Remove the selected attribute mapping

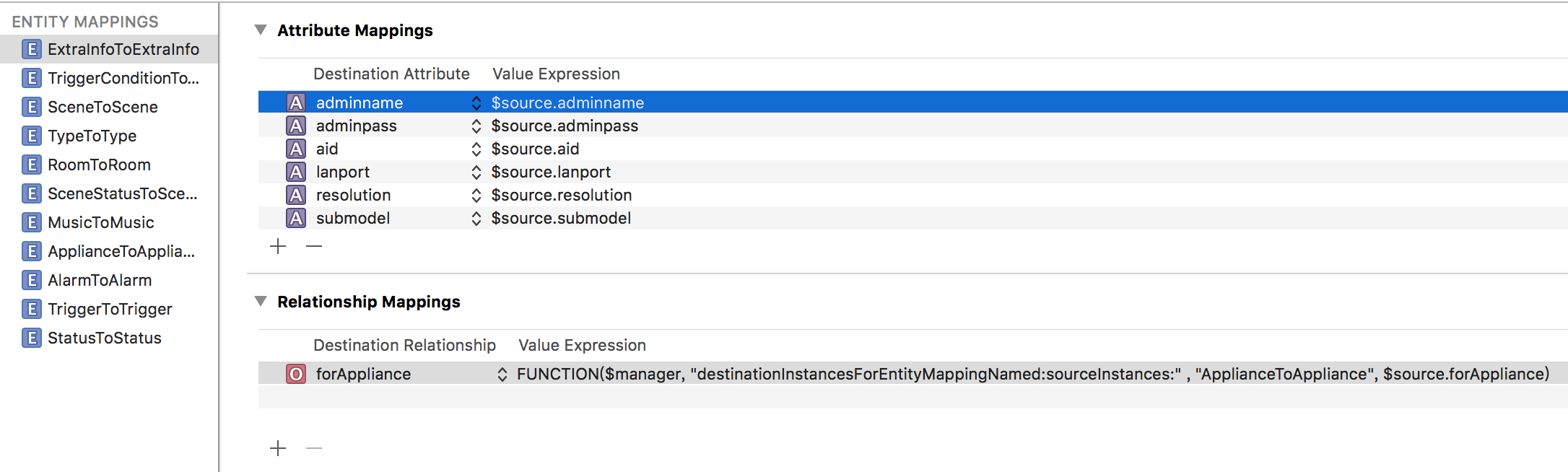(x=314, y=246)
